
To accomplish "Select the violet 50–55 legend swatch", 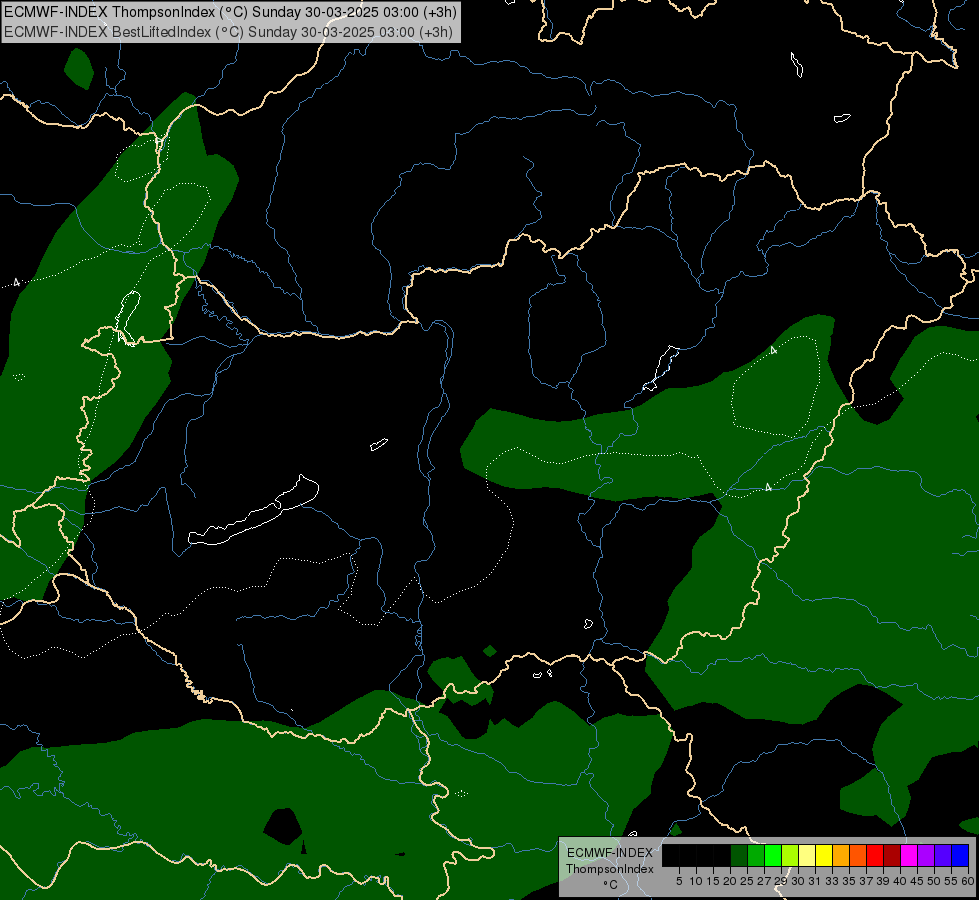I will coord(943,855).
